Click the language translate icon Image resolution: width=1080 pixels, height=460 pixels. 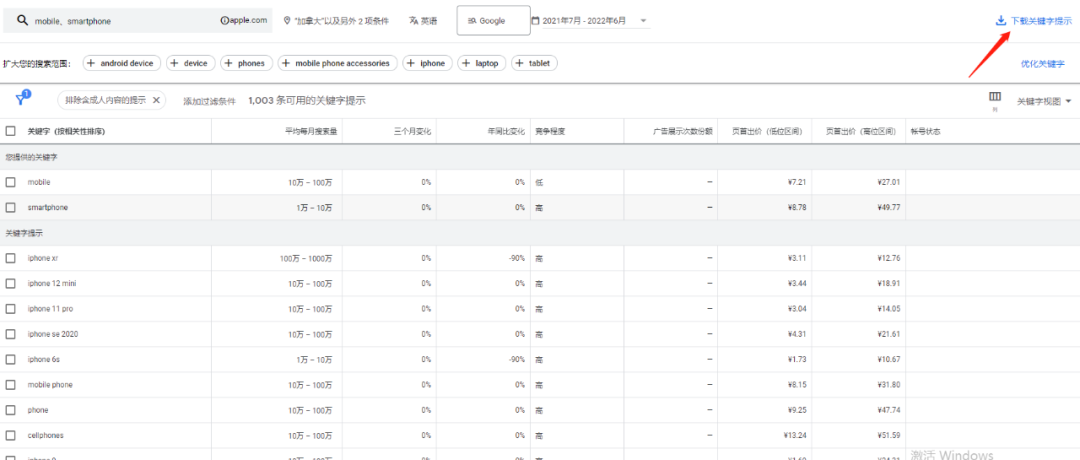click(x=413, y=21)
